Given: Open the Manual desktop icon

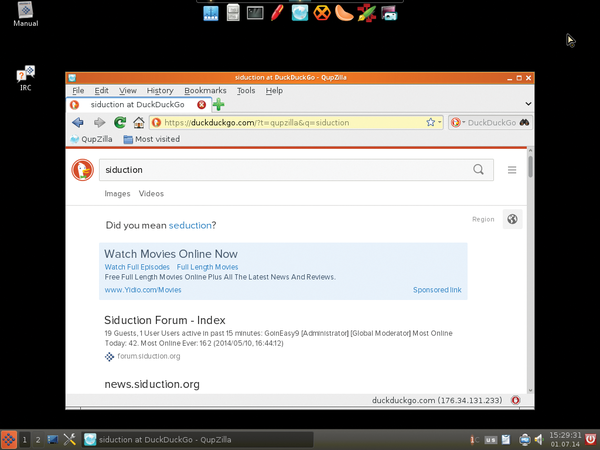Looking at the screenshot, I should click(26, 14).
